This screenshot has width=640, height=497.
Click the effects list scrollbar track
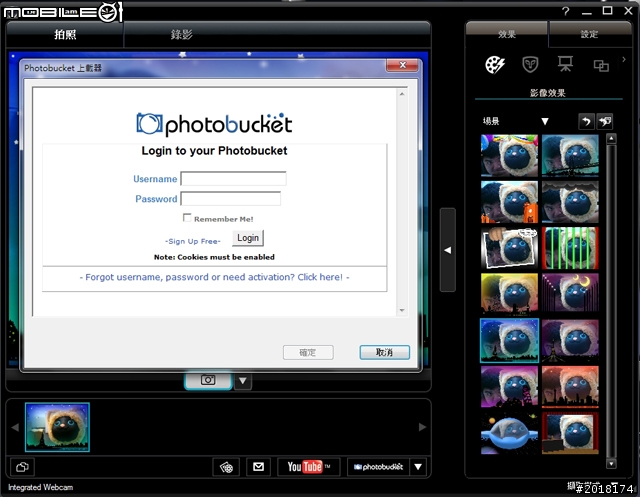coord(611,302)
